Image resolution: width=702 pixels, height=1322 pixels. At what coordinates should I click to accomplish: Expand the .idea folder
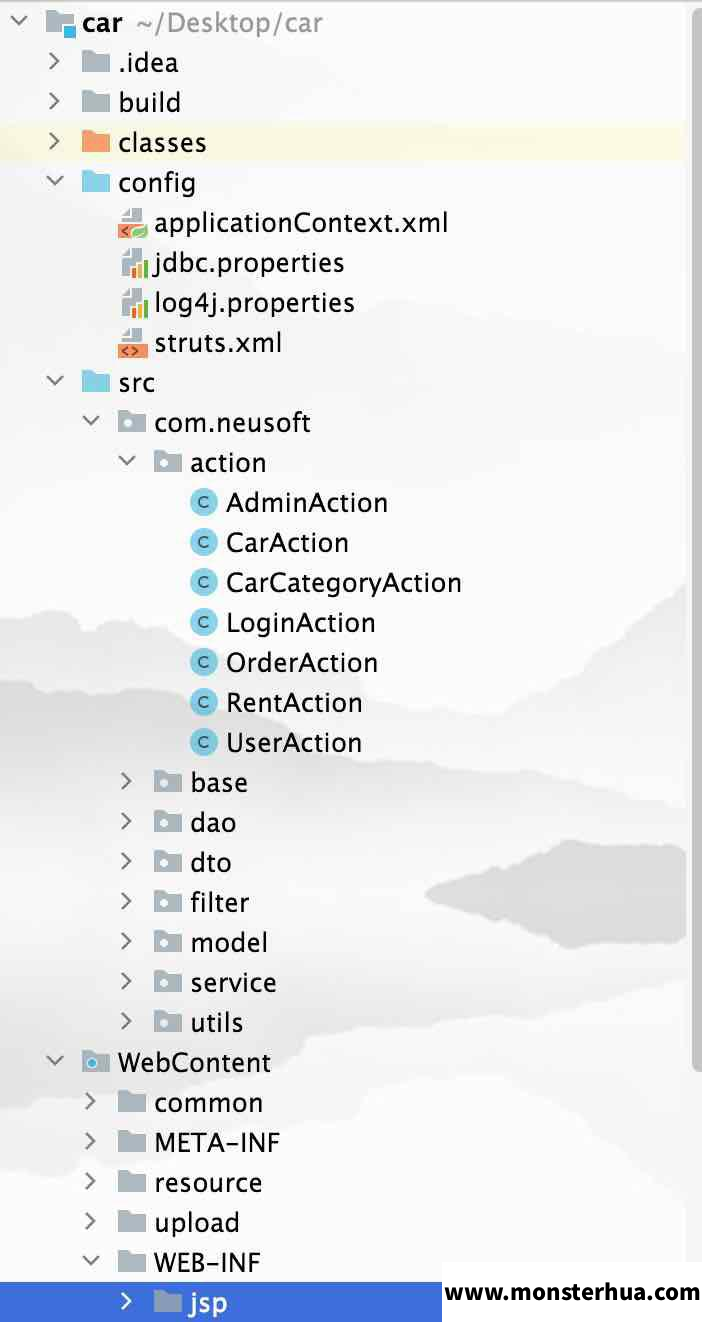click(54, 62)
